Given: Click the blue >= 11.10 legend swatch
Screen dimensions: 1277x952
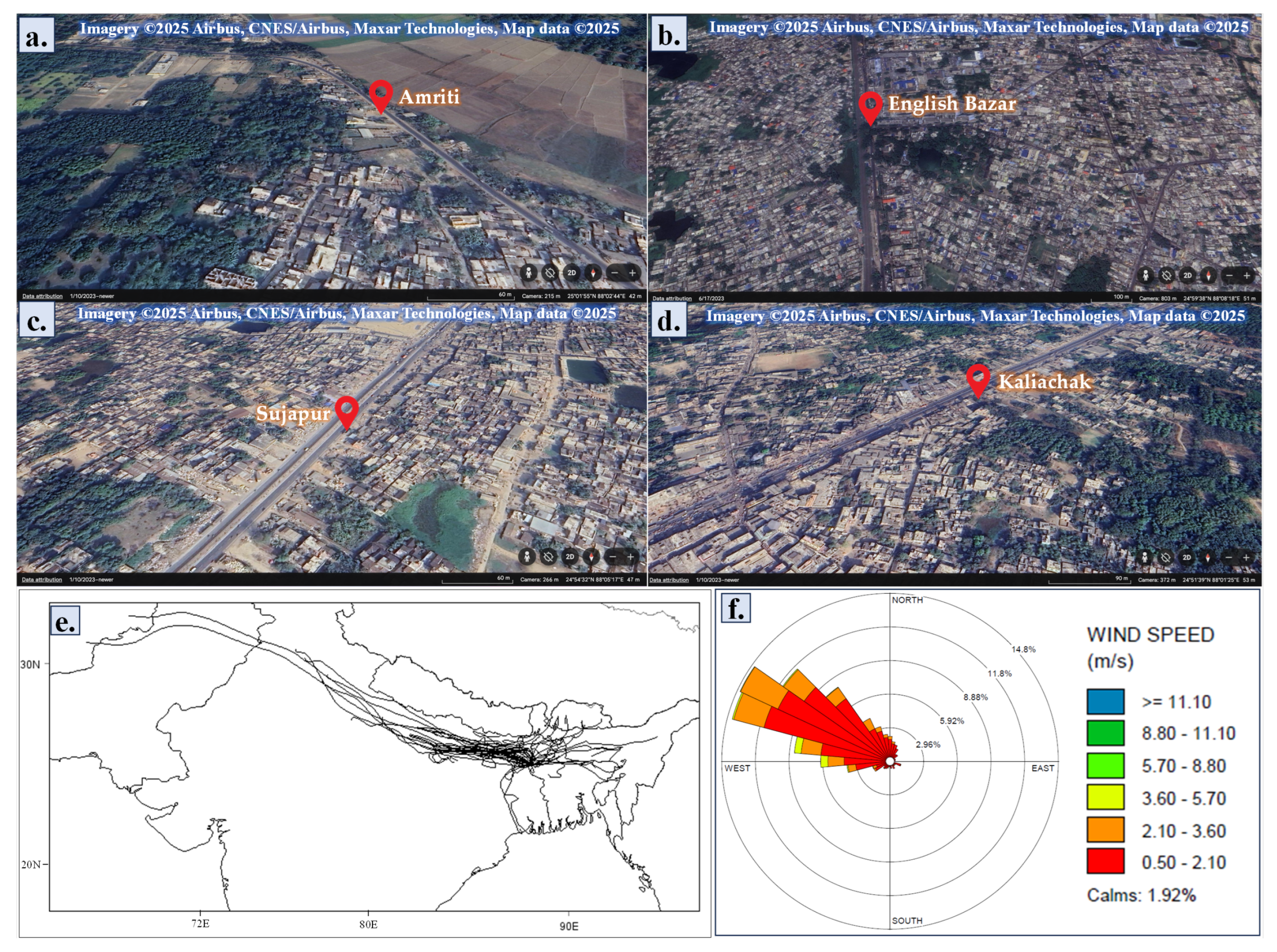Looking at the screenshot, I should (x=1105, y=702).
